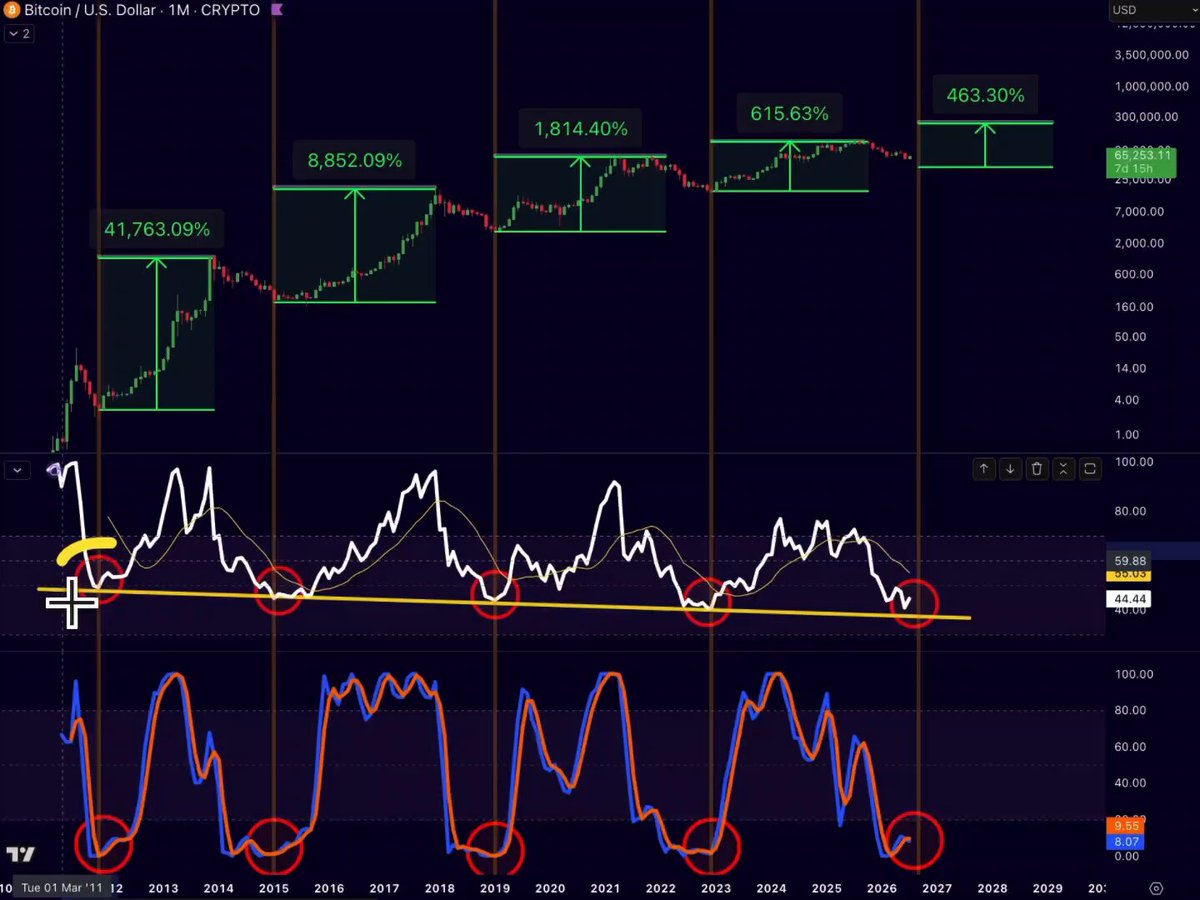
Task: Click the 50.00 price axis label
Action: click(x=1131, y=337)
